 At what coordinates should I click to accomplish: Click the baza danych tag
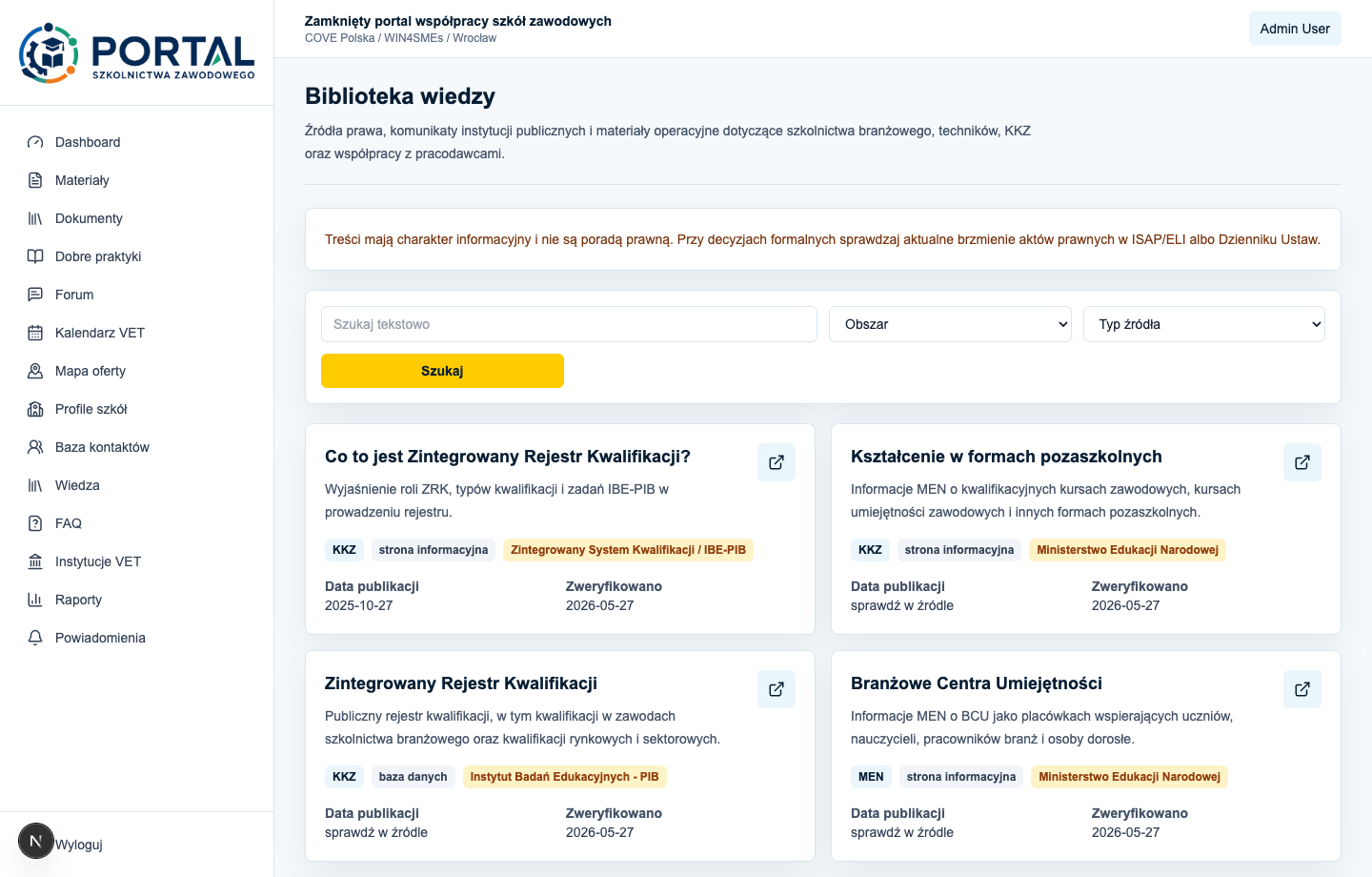pos(413,777)
